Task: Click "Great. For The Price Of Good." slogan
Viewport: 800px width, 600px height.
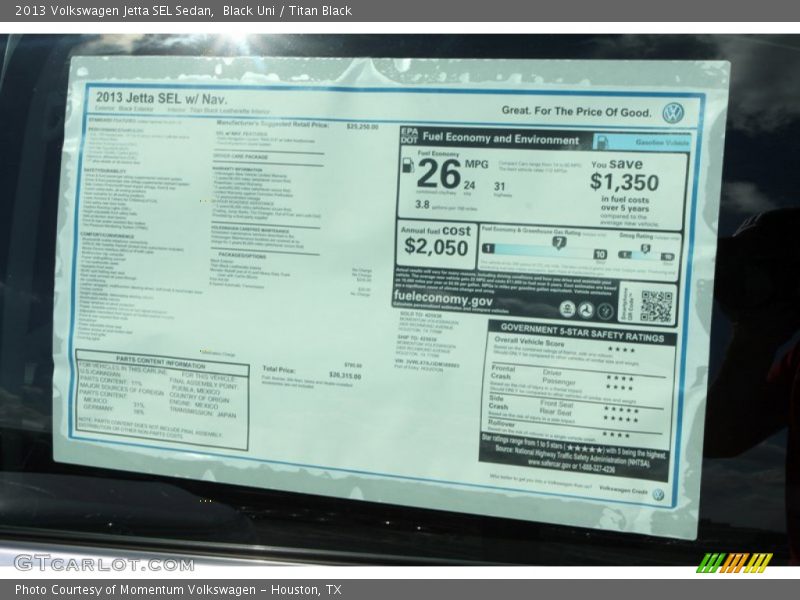Action: [x=577, y=111]
